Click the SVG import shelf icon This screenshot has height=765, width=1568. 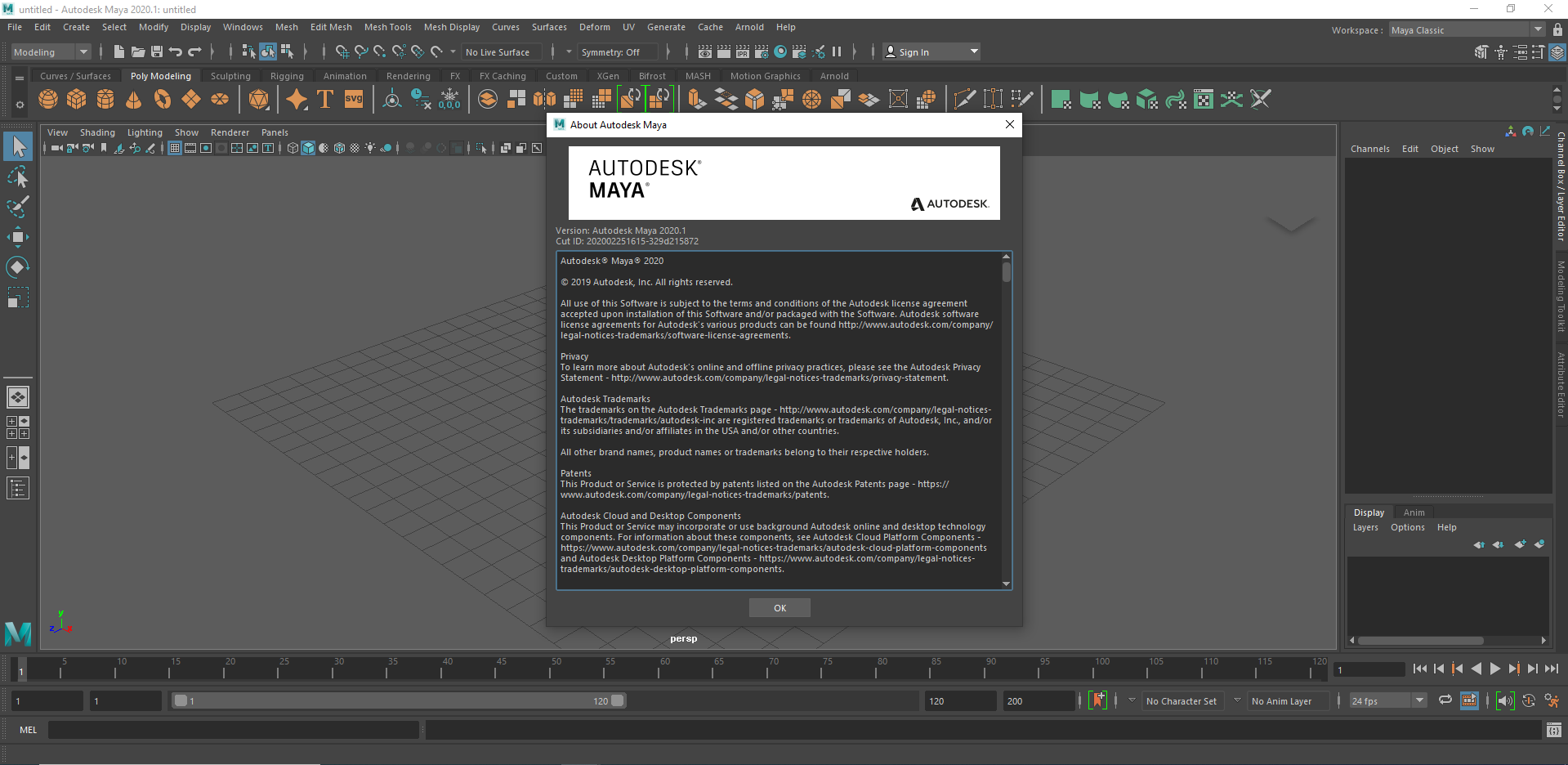point(354,100)
